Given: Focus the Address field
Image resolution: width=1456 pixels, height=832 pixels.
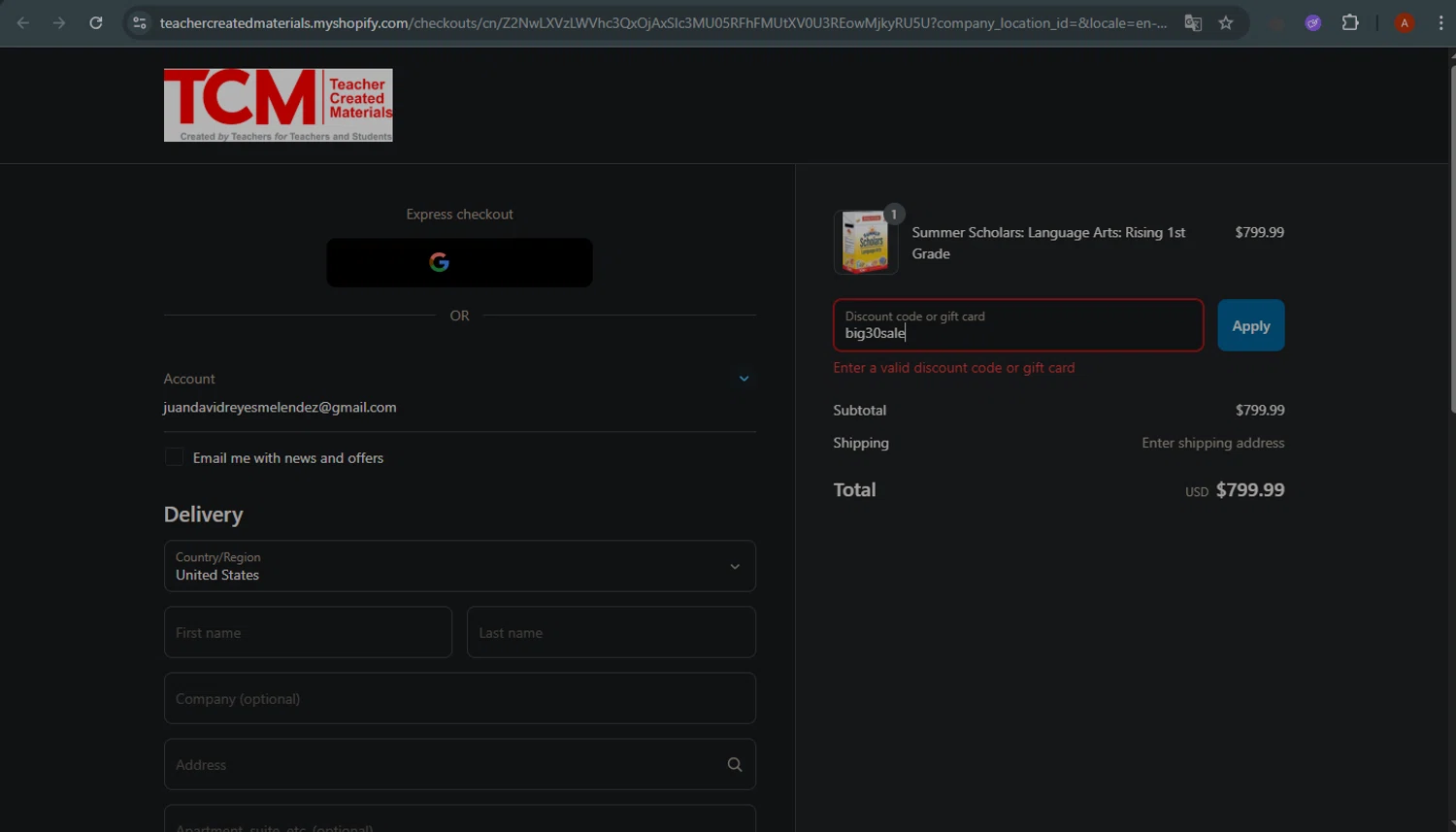Looking at the screenshot, I should click(460, 764).
